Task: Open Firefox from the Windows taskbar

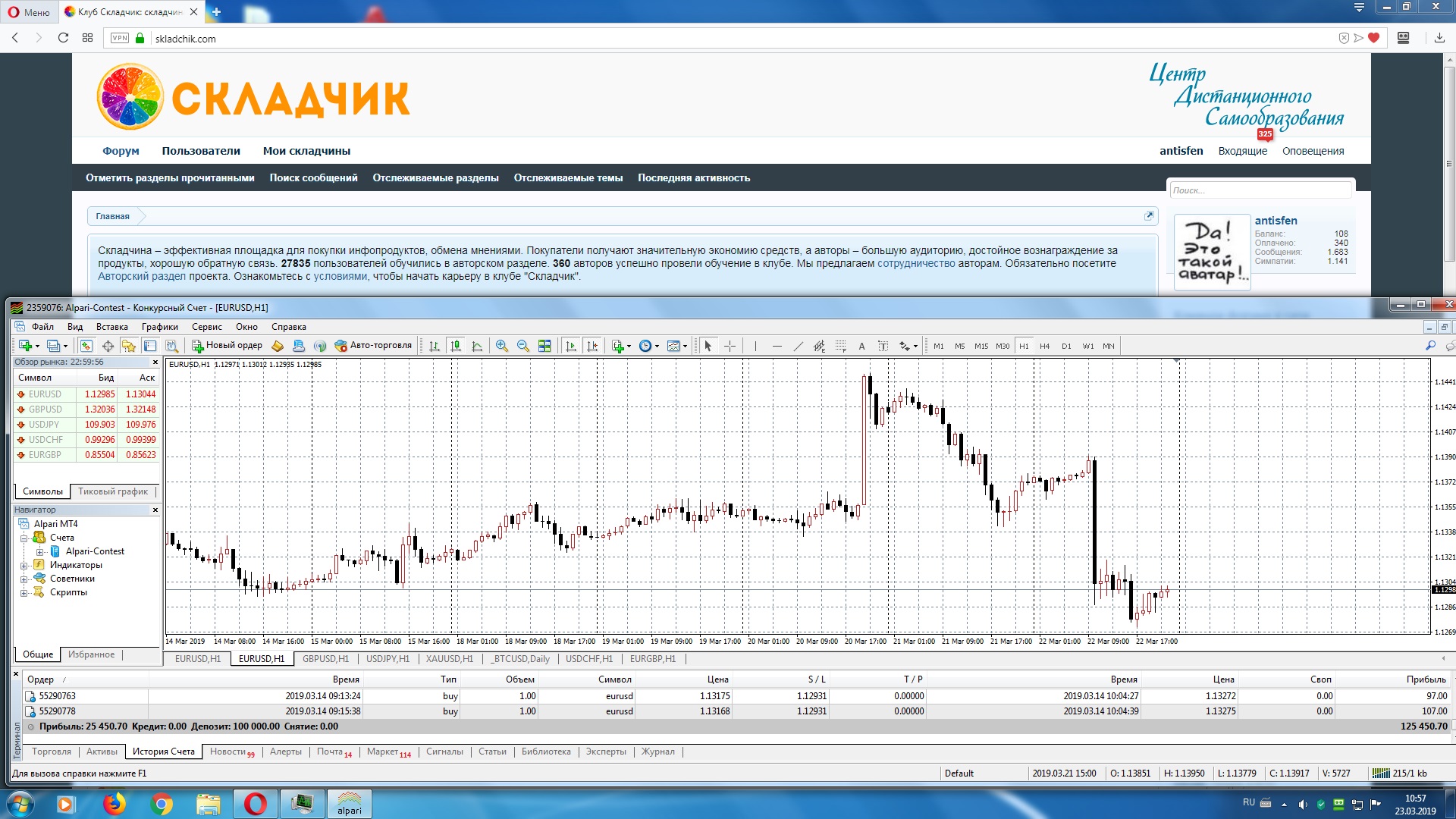Action: coord(115,804)
